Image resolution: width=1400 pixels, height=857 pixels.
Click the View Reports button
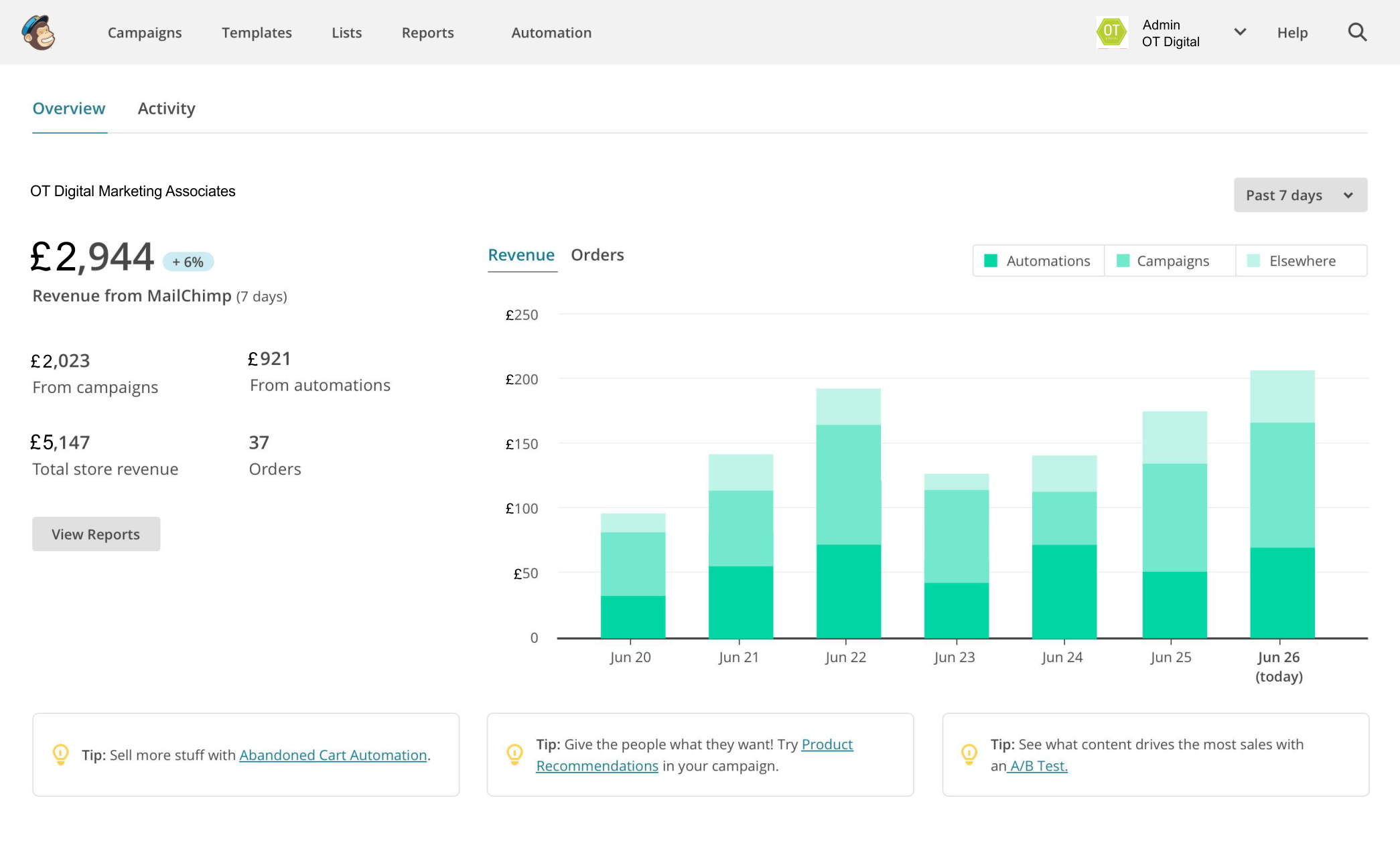[96, 534]
